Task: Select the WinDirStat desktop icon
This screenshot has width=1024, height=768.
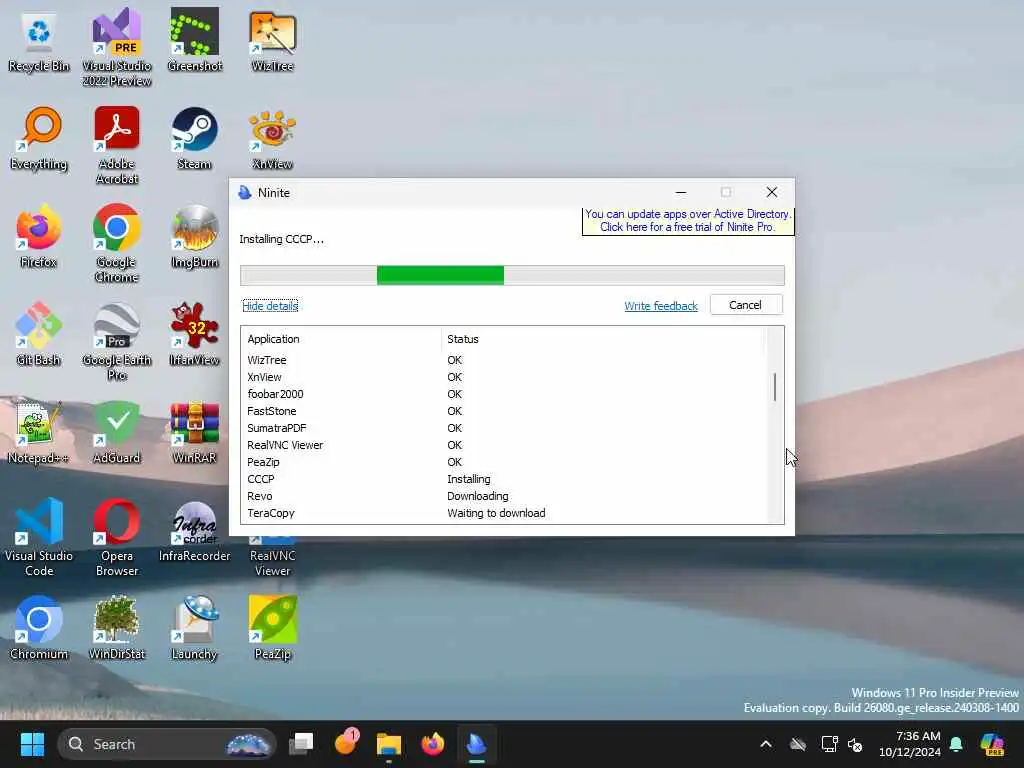Action: click(117, 628)
